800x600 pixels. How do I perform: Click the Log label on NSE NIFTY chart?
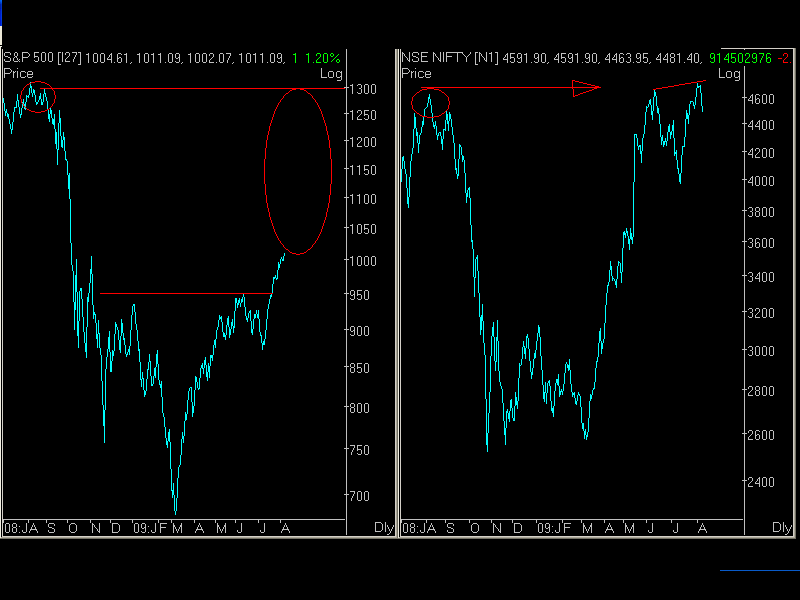click(729, 74)
